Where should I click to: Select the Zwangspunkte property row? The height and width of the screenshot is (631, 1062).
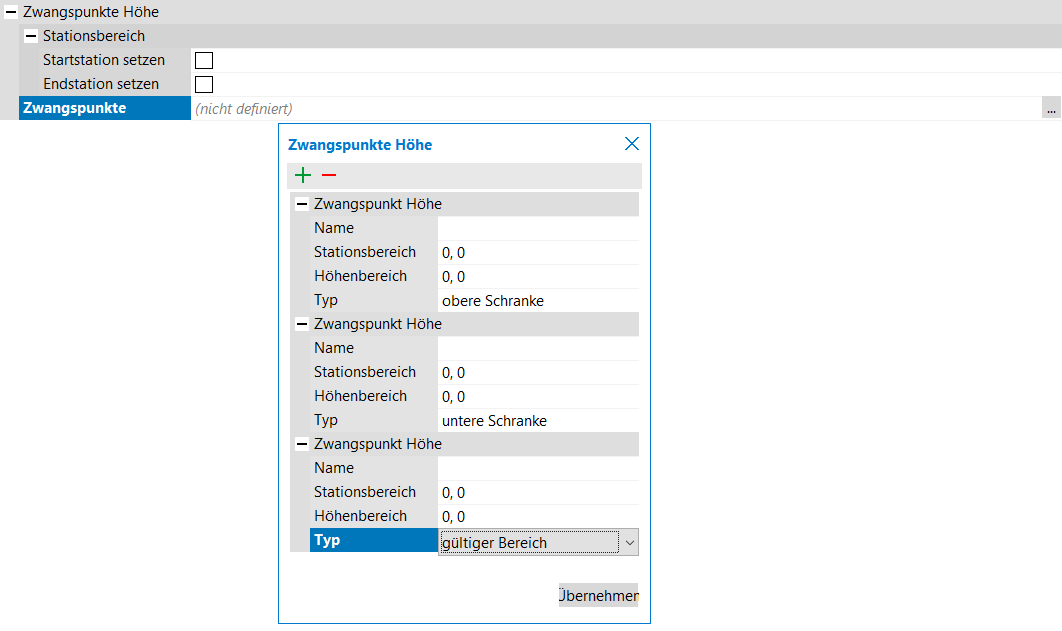[104, 109]
